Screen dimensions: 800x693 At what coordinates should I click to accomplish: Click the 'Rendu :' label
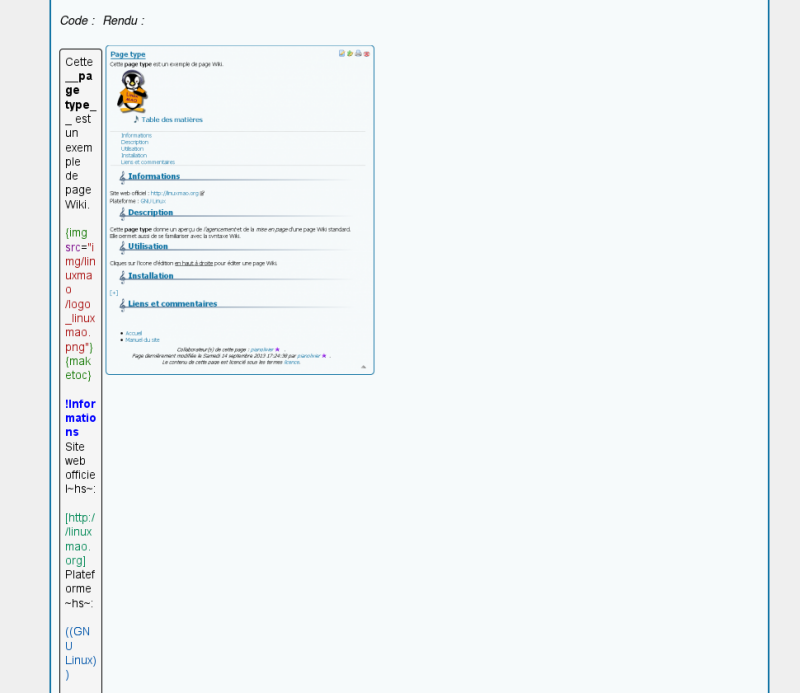click(123, 21)
